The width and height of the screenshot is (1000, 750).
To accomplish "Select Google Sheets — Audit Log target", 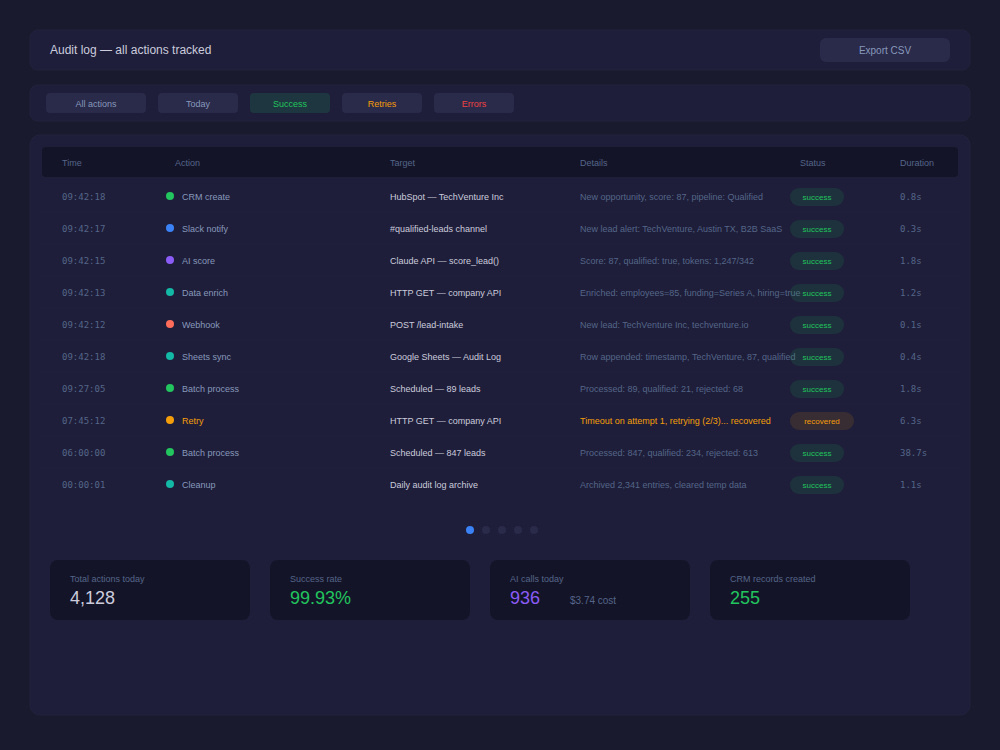I will 445,357.
